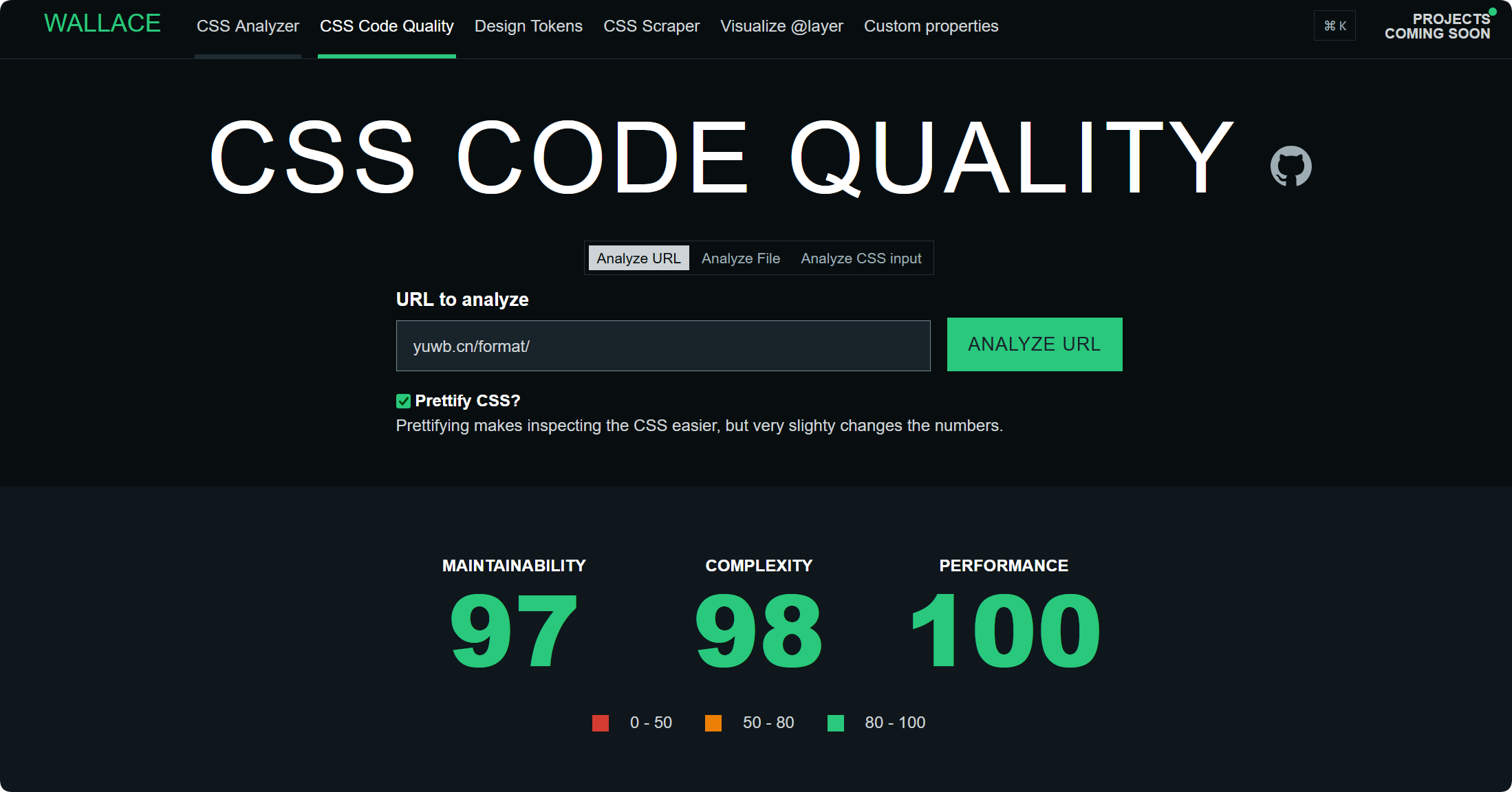Click the WALLACE logo
This screenshot has width=1512, height=792.
(x=102, y=23)
